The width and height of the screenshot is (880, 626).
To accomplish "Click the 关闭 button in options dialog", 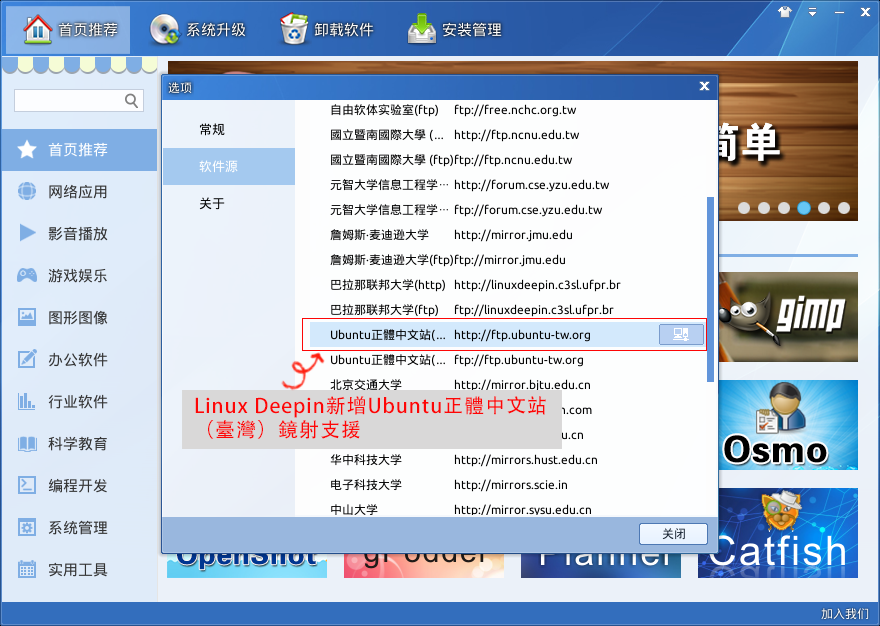I will coord(673,534).
